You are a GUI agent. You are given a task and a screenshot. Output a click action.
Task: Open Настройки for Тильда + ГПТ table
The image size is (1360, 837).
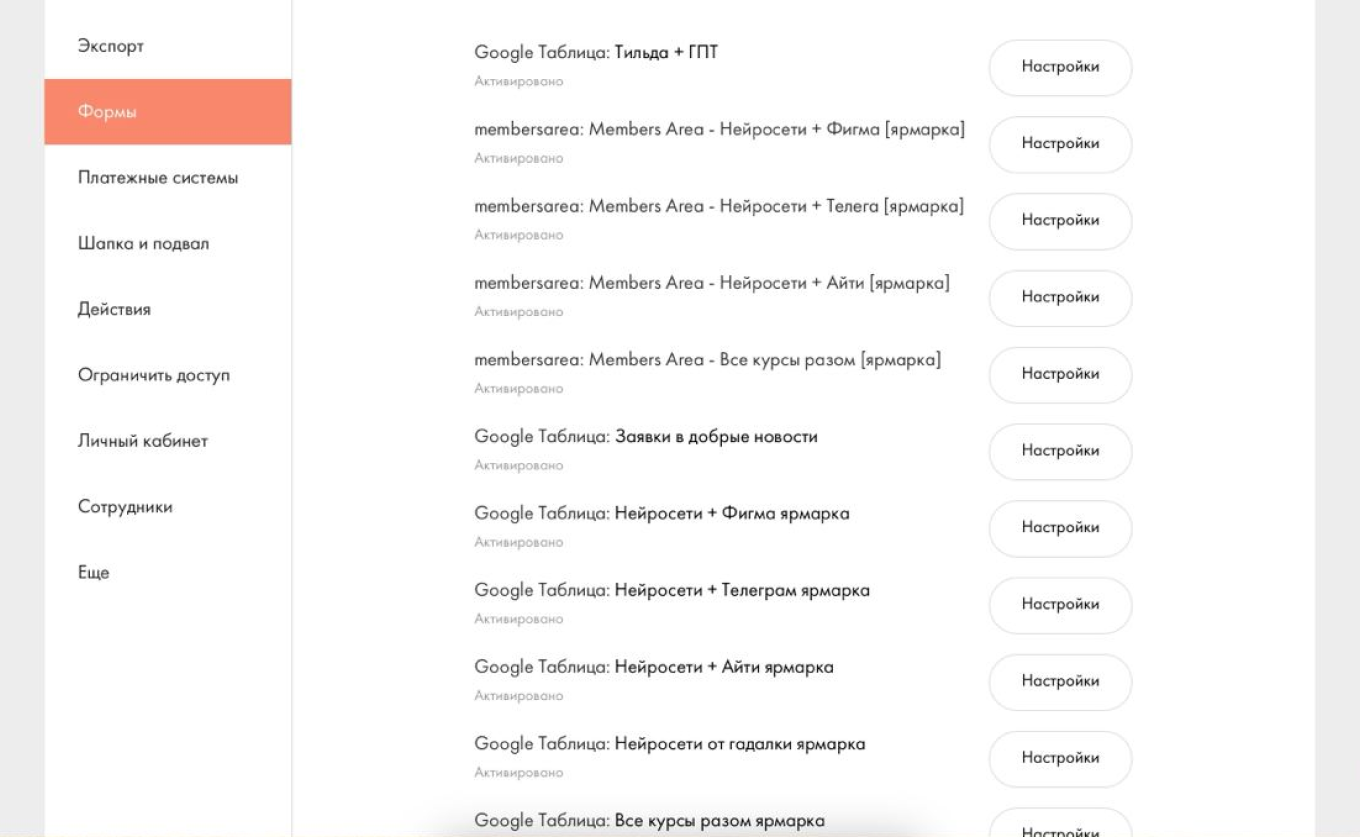1060,68
